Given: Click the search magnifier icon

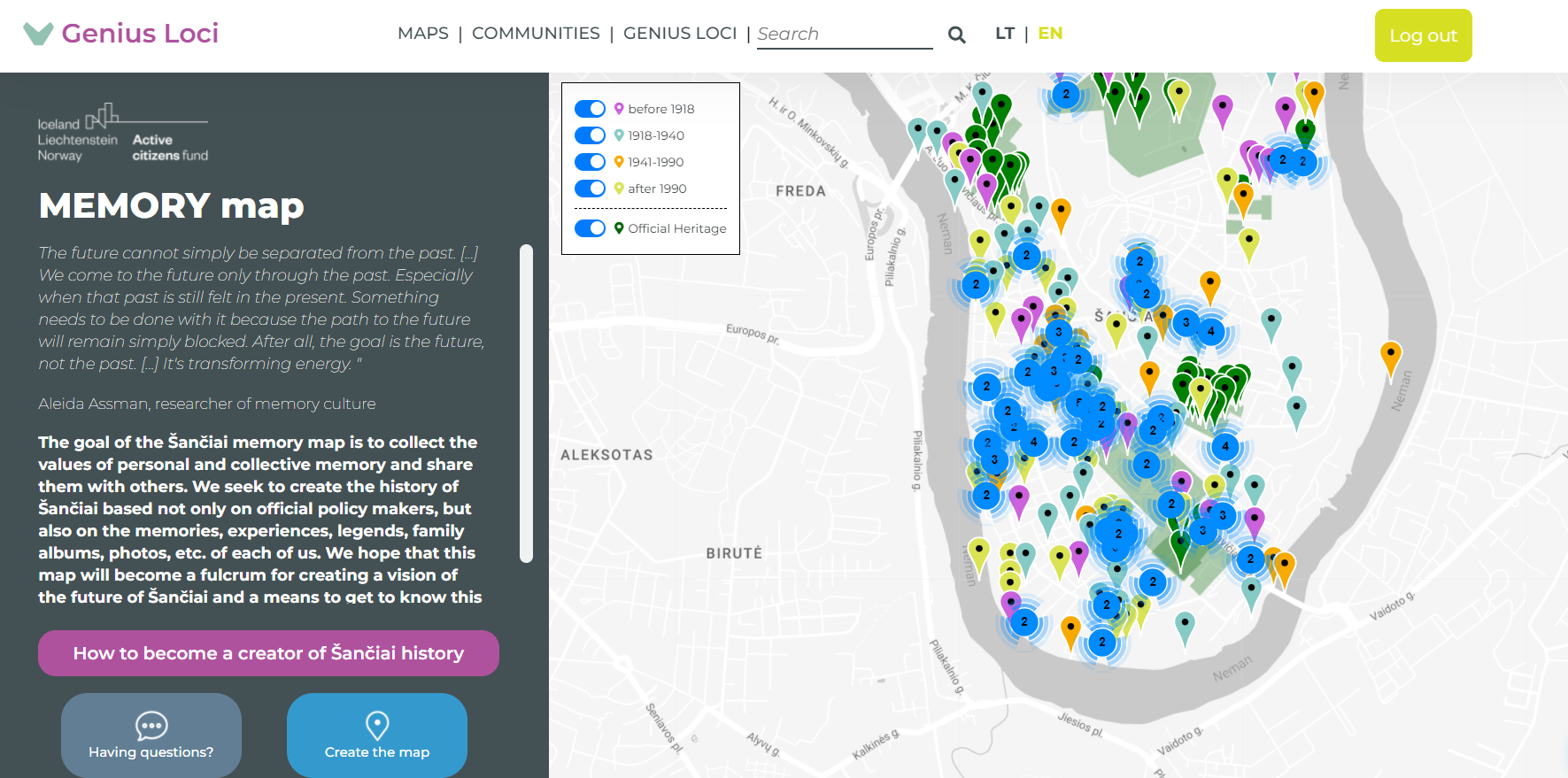Looking at the screenshot, I should pos(956,35).
